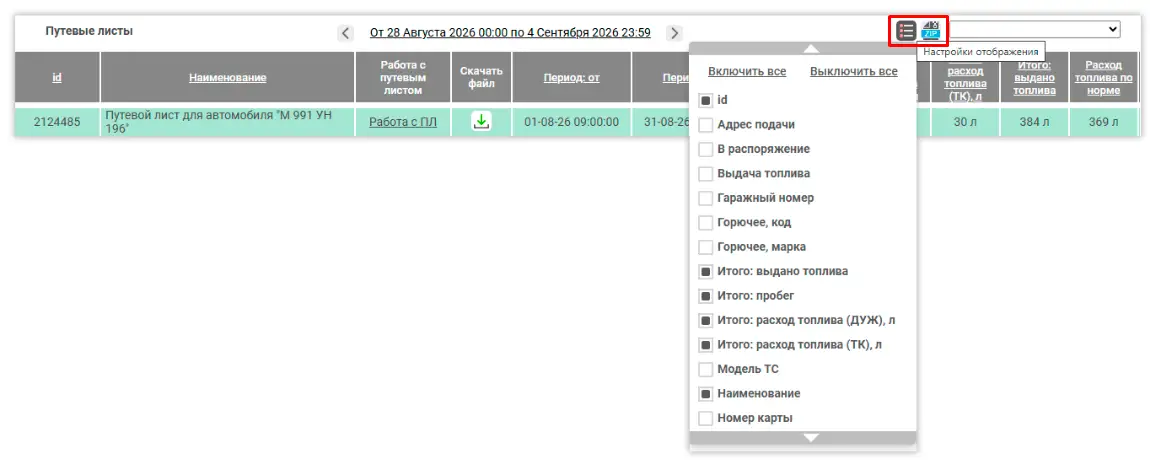
Task: Sort by Период: от column header
Action: pos(571,77)
